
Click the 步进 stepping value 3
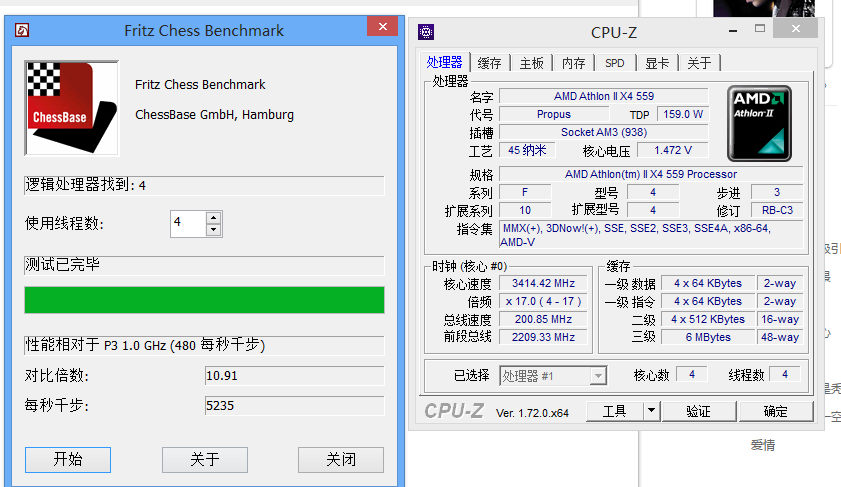(777, 192)
